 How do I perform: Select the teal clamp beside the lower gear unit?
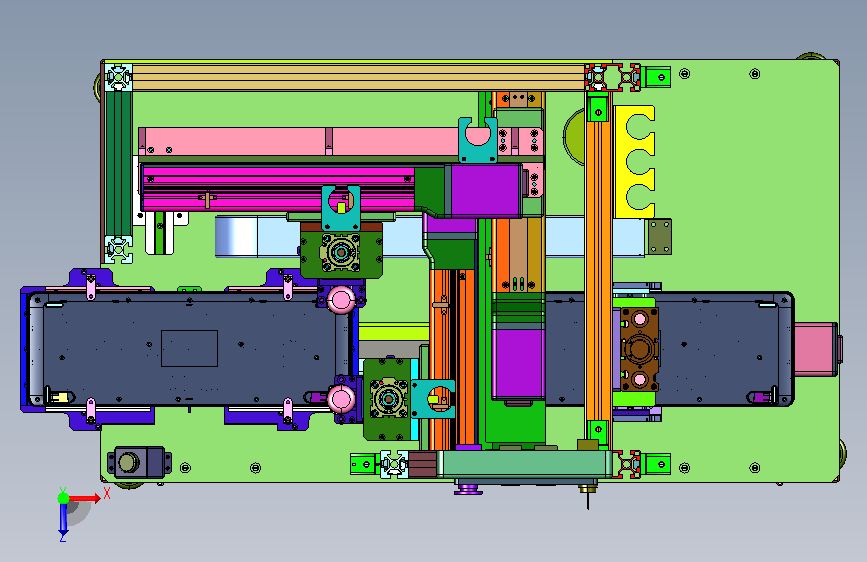pyautogui.click(x=433, y=399)
